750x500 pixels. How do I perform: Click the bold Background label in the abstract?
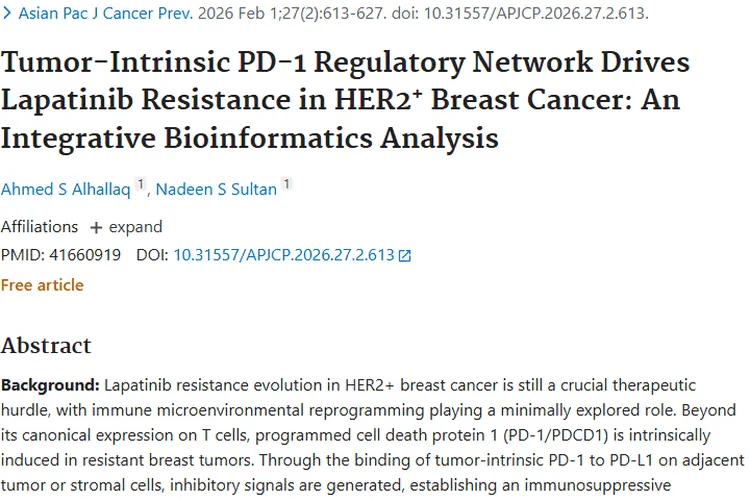coord(50,385)
